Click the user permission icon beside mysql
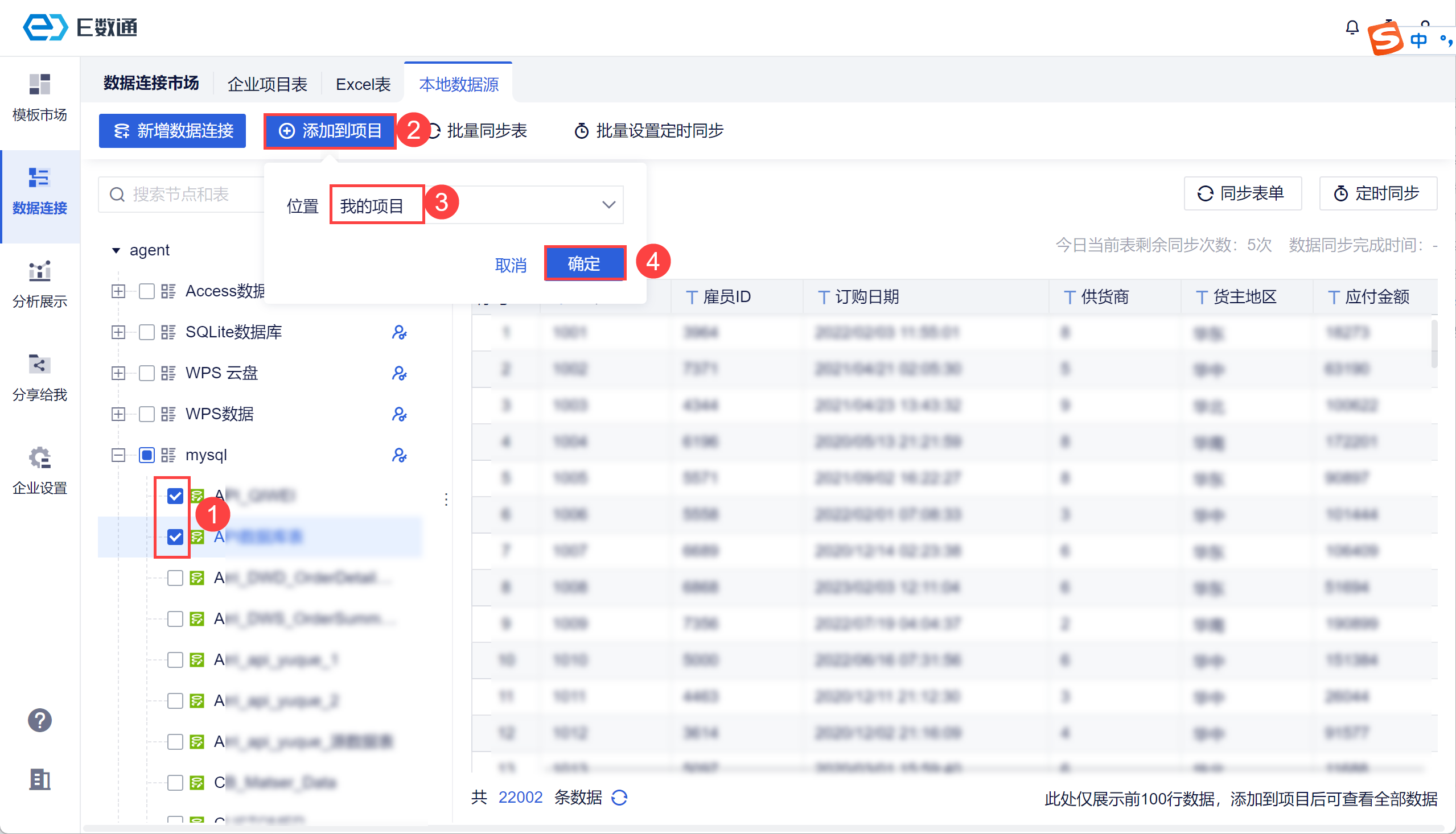 399,455
